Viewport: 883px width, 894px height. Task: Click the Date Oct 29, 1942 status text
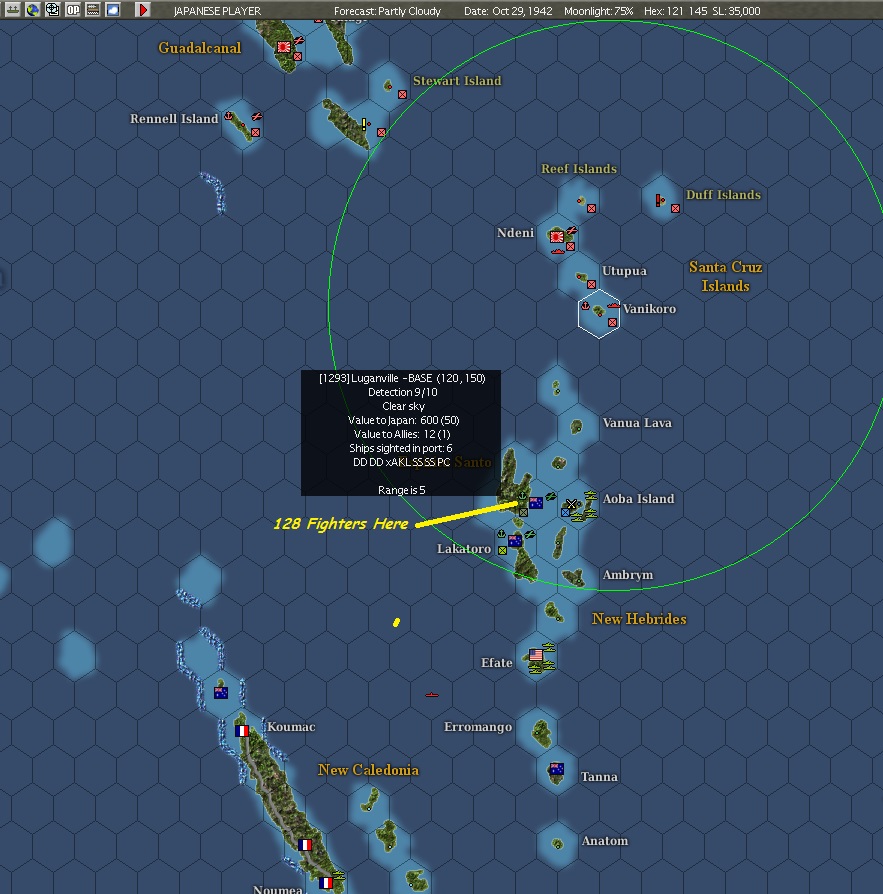tap(508, 11)
